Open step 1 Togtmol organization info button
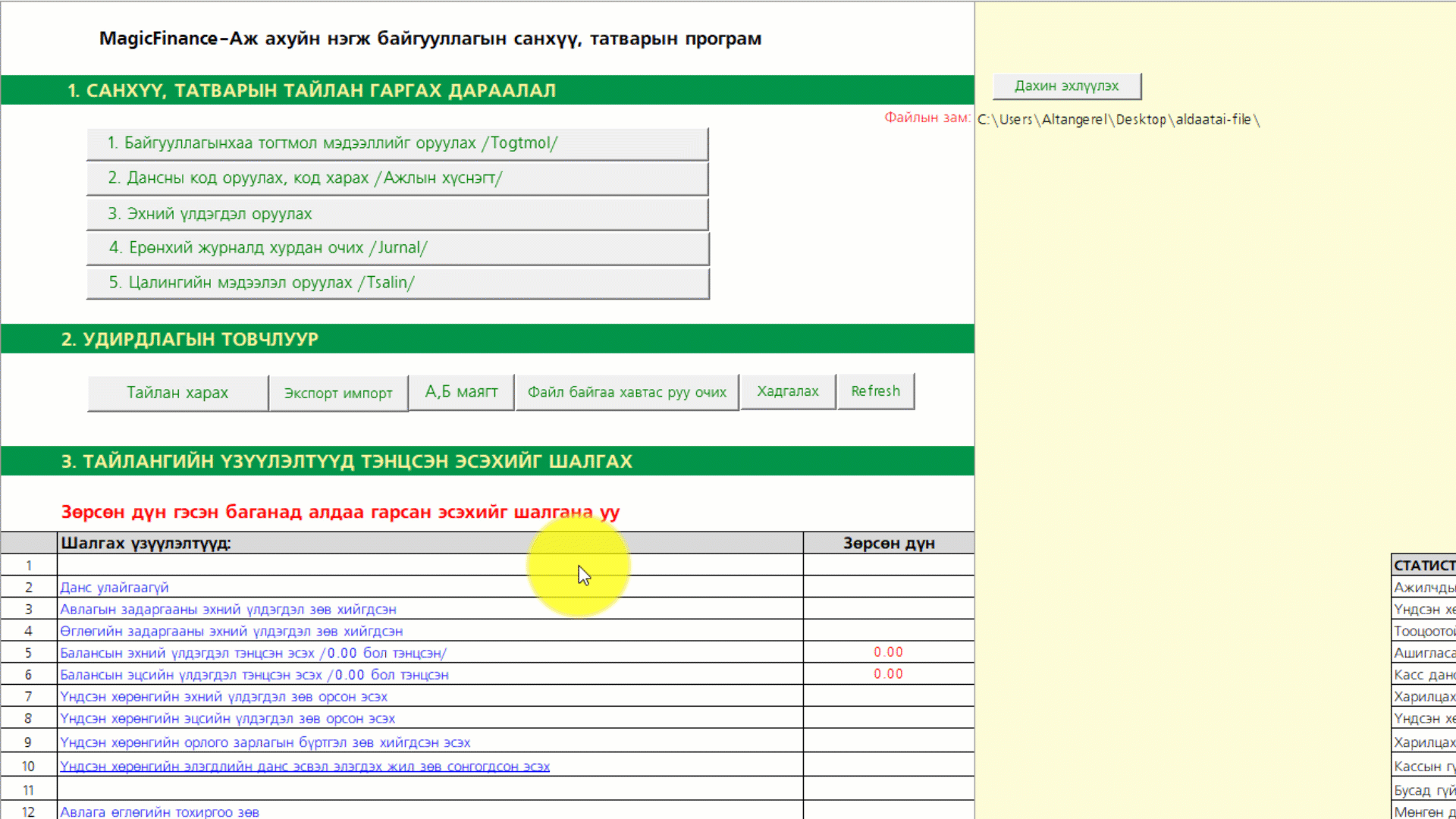This screenshot has height=819, width=1456. [397, 143]
